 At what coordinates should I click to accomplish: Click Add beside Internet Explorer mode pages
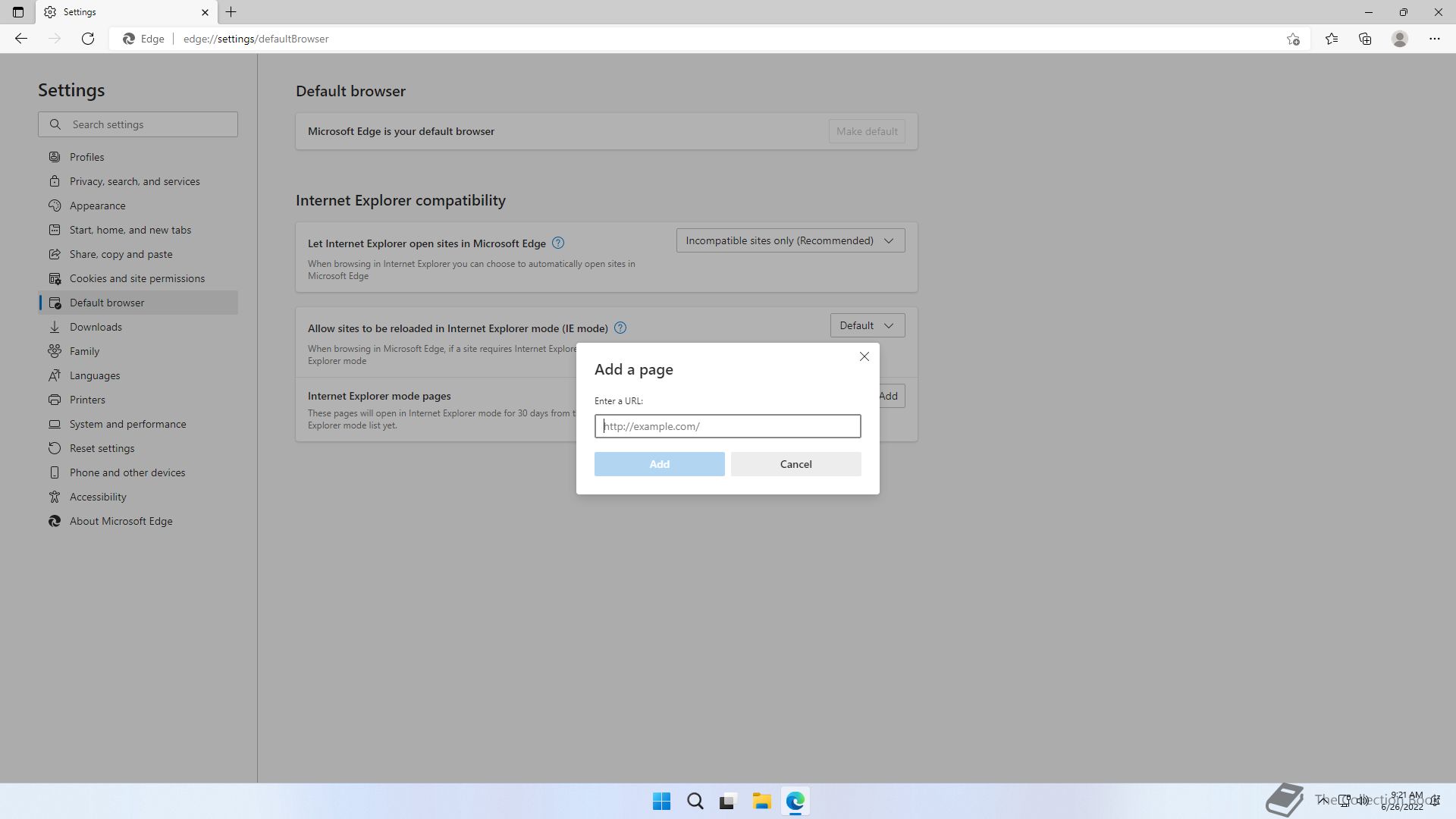pyautogui.click(x=892, y=396)
